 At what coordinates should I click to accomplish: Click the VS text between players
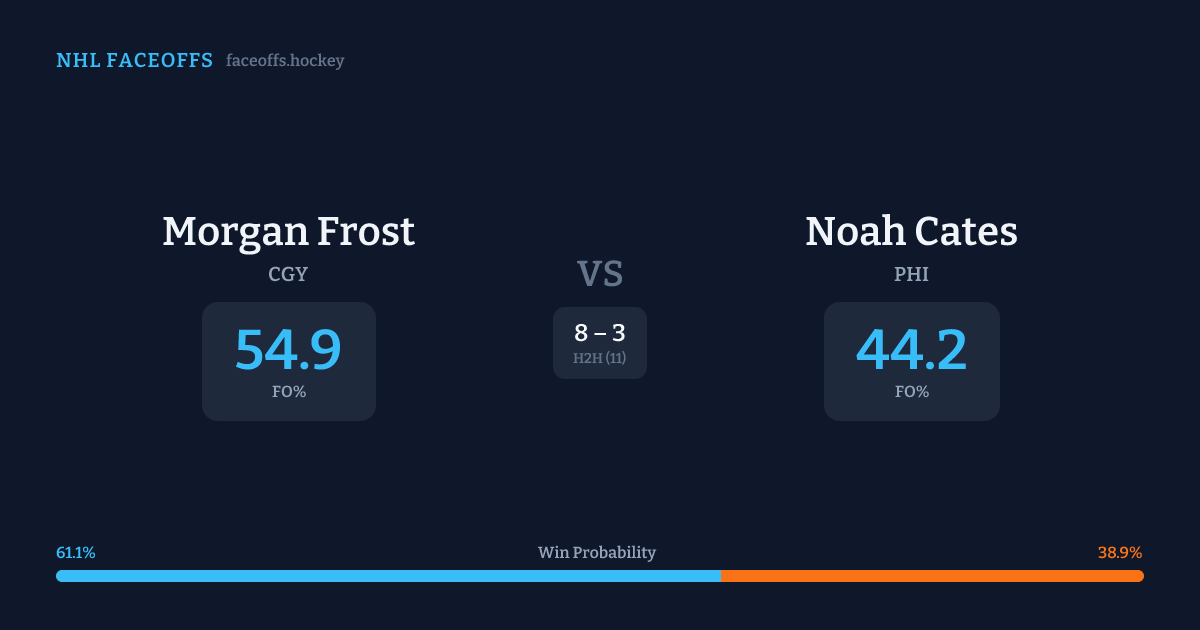600,274
